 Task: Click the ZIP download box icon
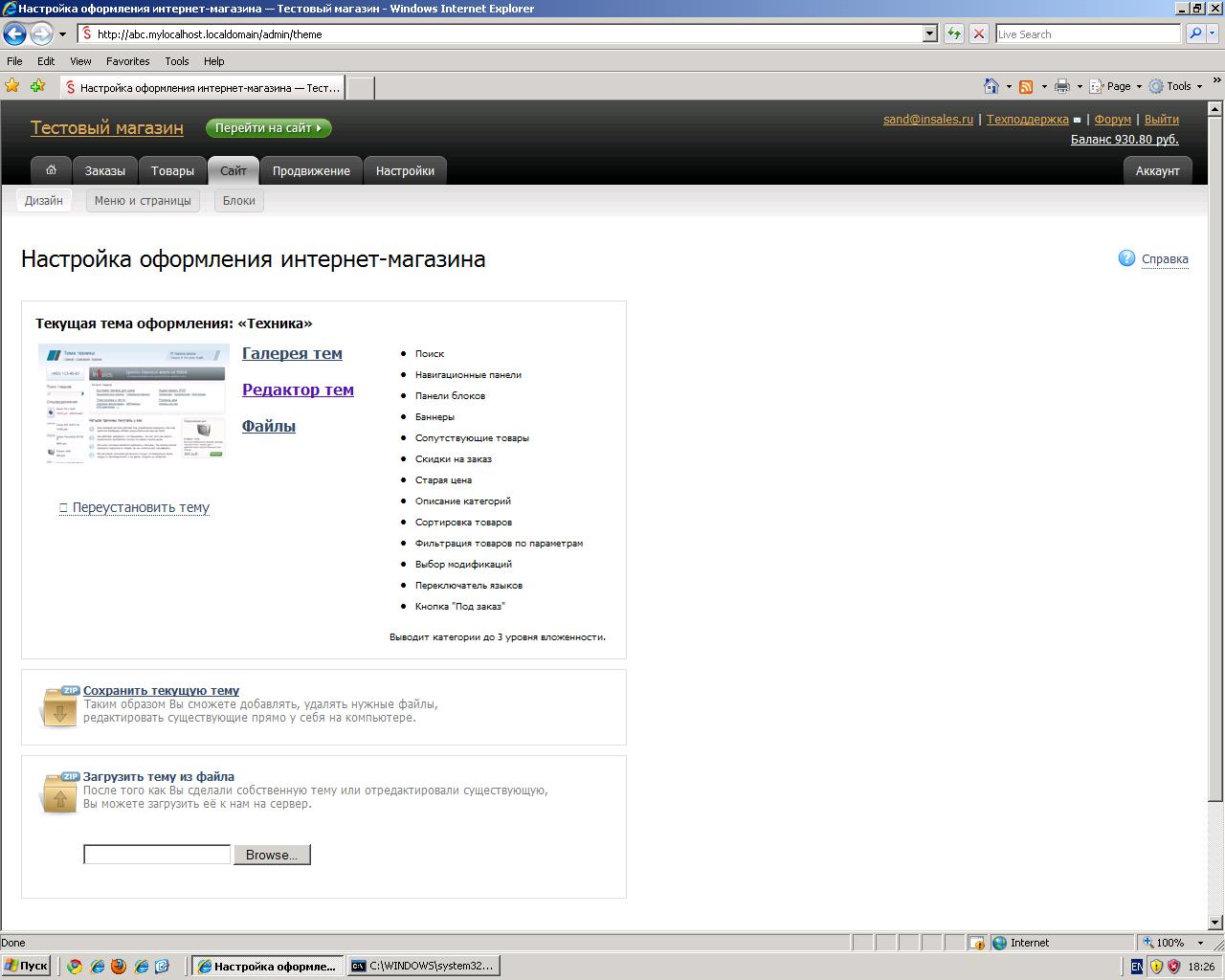click(x=58, y=706)
